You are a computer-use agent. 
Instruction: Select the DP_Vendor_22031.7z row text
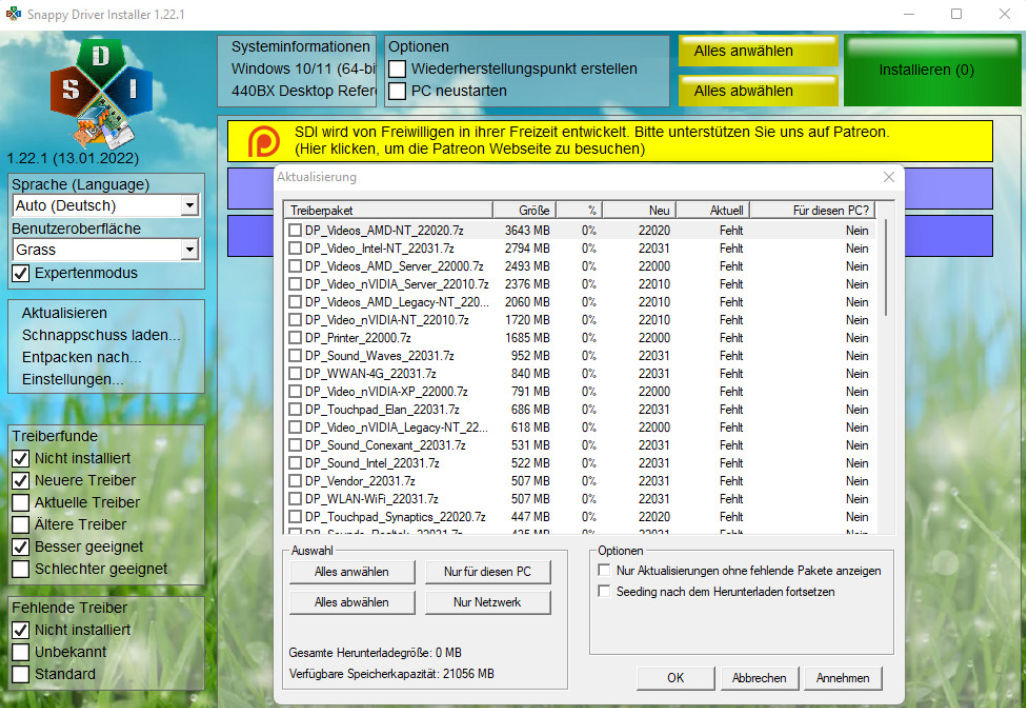point(360,481)
